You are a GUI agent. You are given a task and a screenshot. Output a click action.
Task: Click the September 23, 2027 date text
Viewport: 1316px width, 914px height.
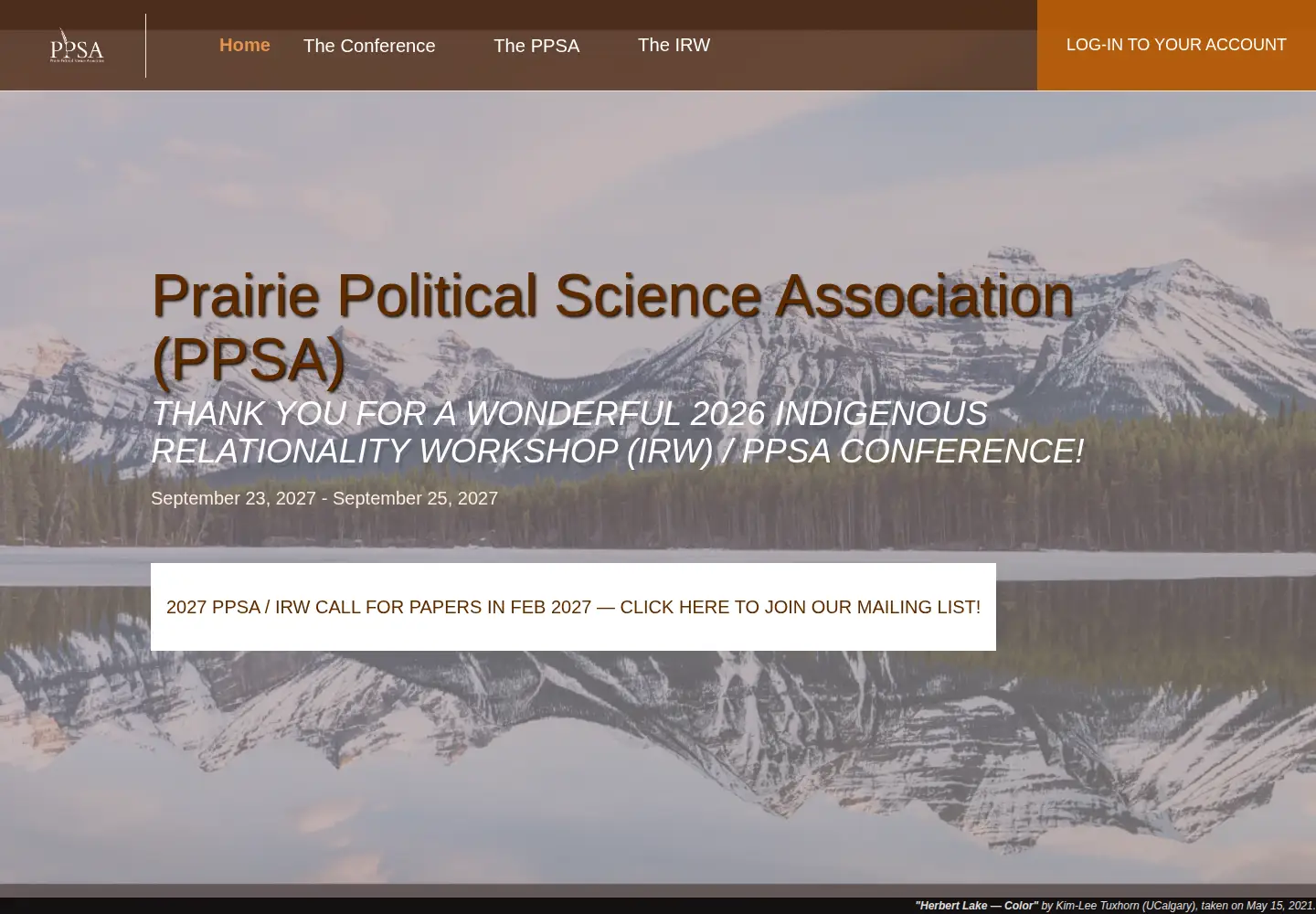click(324, 498)
